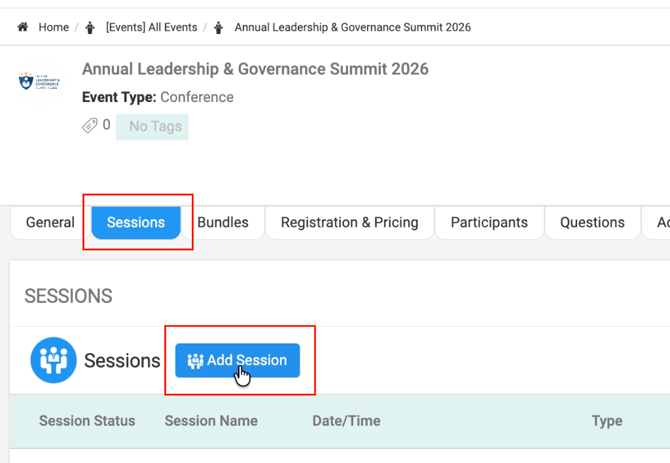Click the Session Name column header
The image size is (670, 463).
pyautogui.click(x=211, y=421)
